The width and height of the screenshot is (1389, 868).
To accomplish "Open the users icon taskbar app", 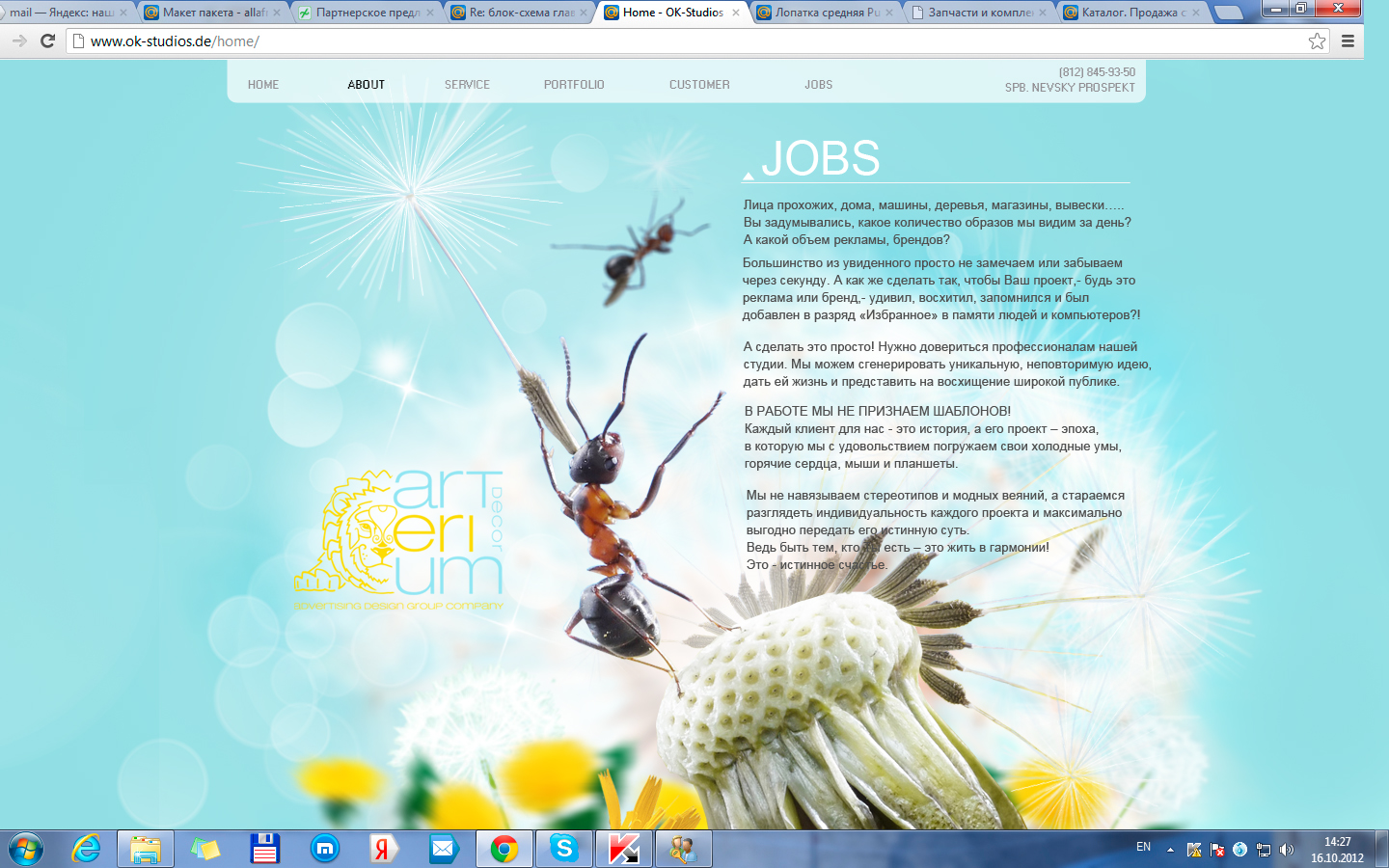I will [x=683, y=849].
